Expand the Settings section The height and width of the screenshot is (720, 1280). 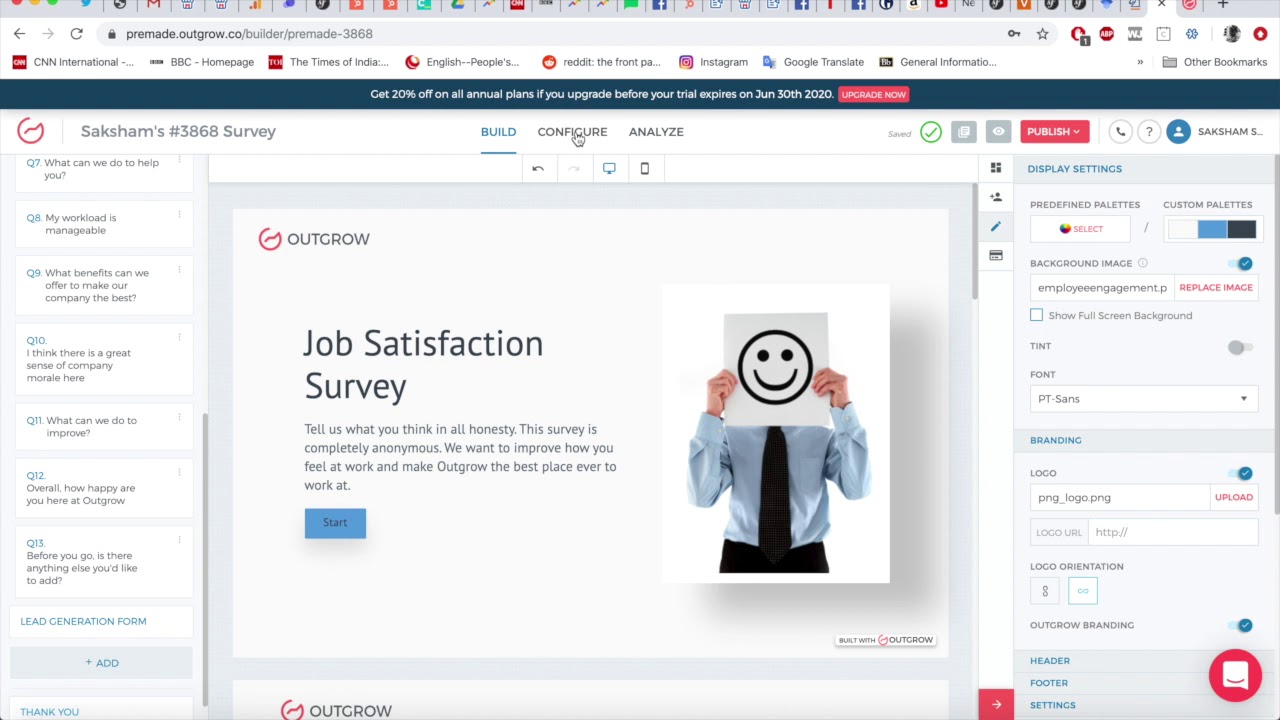pyautogui.click(x=1053, y=705)
